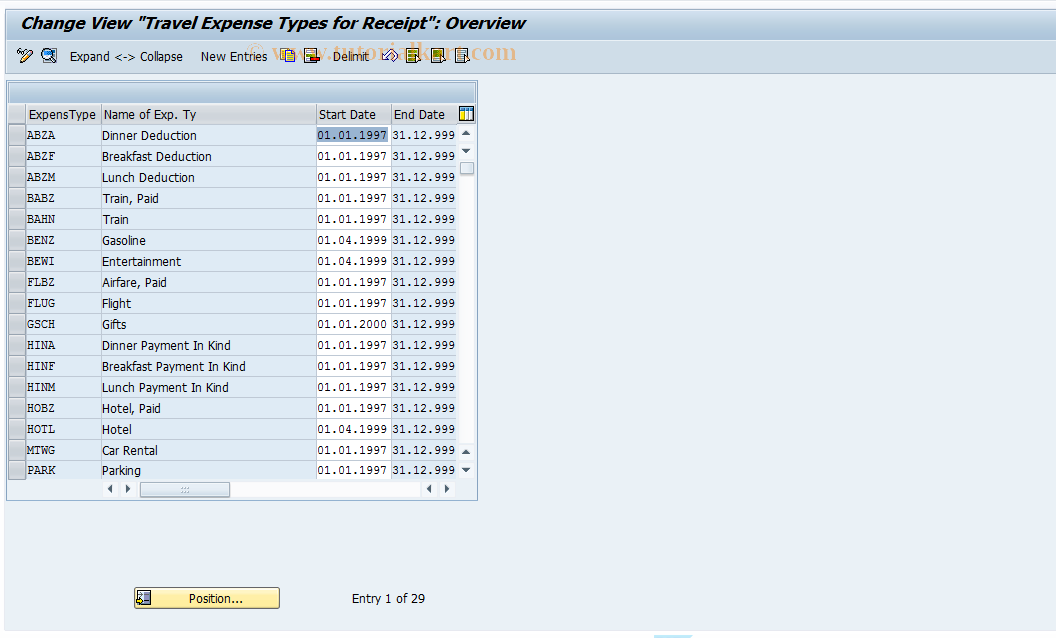
Task: Click the table scroll down arrow below the top arrow
Action: coord(466,151)
